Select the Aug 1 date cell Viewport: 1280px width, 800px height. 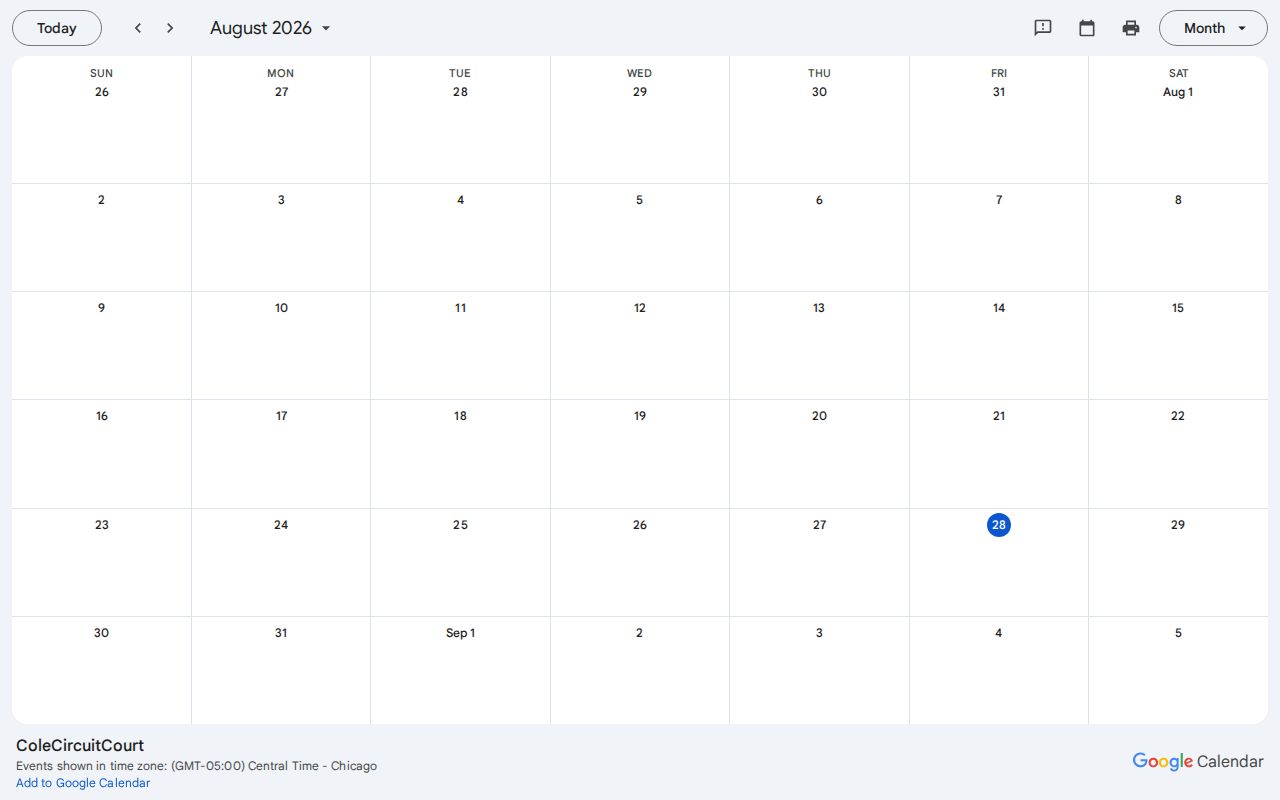(x=1178, y=92)
